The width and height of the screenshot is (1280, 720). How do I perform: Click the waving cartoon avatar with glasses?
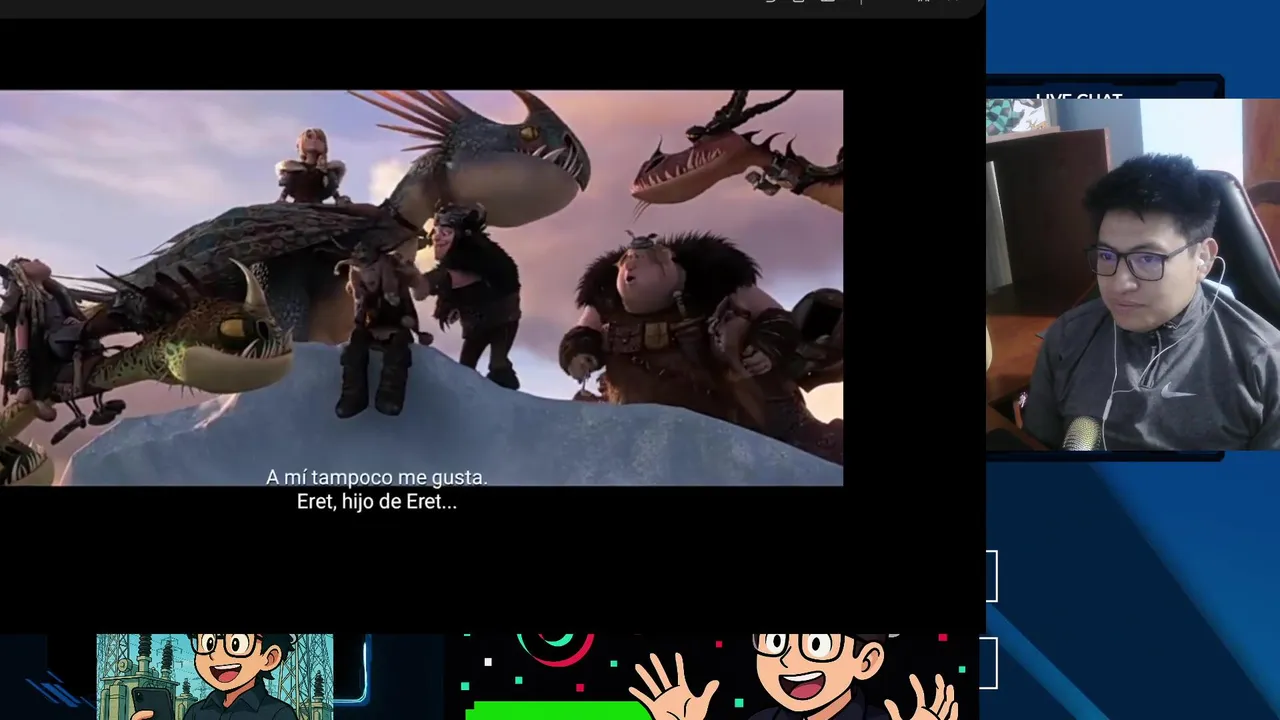(797, 677)
